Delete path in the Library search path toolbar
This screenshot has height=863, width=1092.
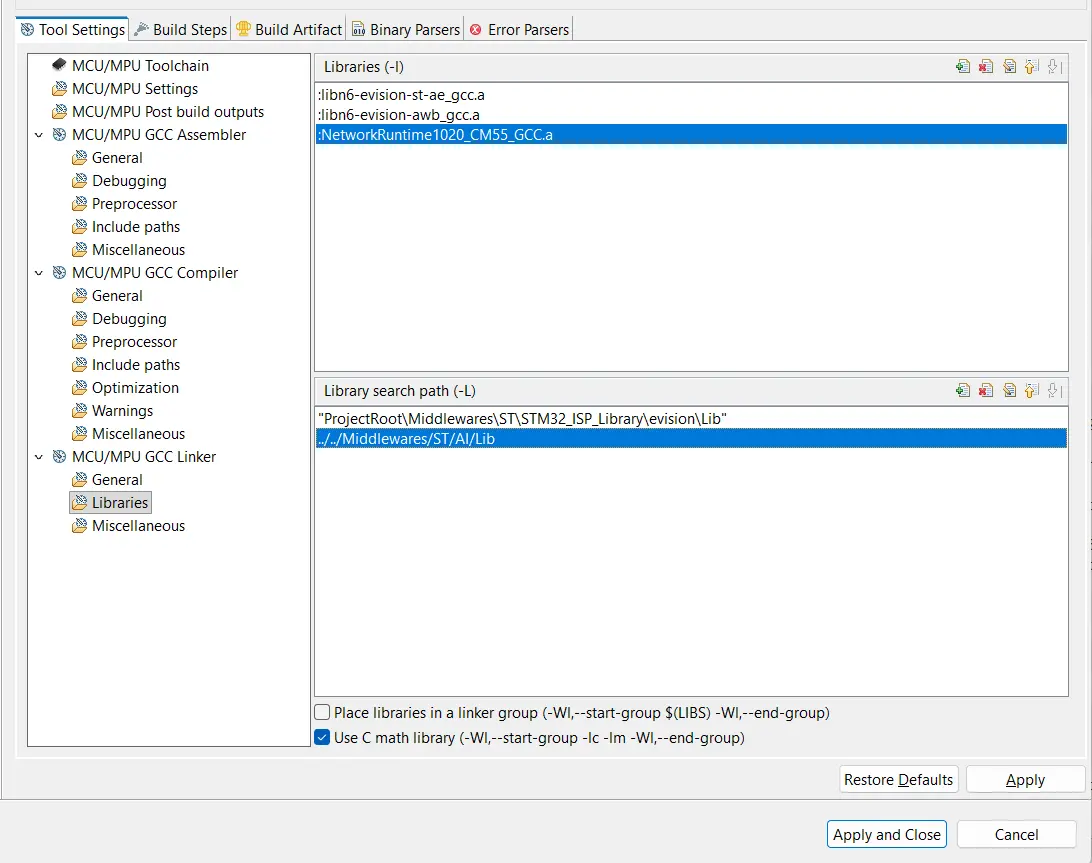pos(986,391)
